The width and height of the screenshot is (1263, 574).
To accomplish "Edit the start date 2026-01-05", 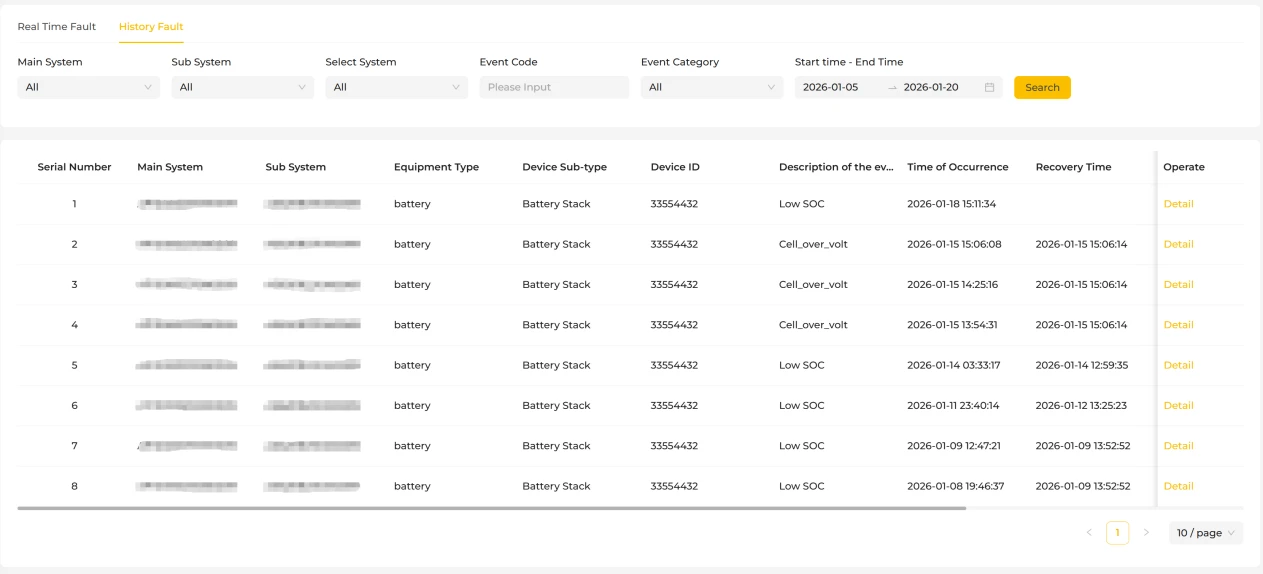I will 831,87.
